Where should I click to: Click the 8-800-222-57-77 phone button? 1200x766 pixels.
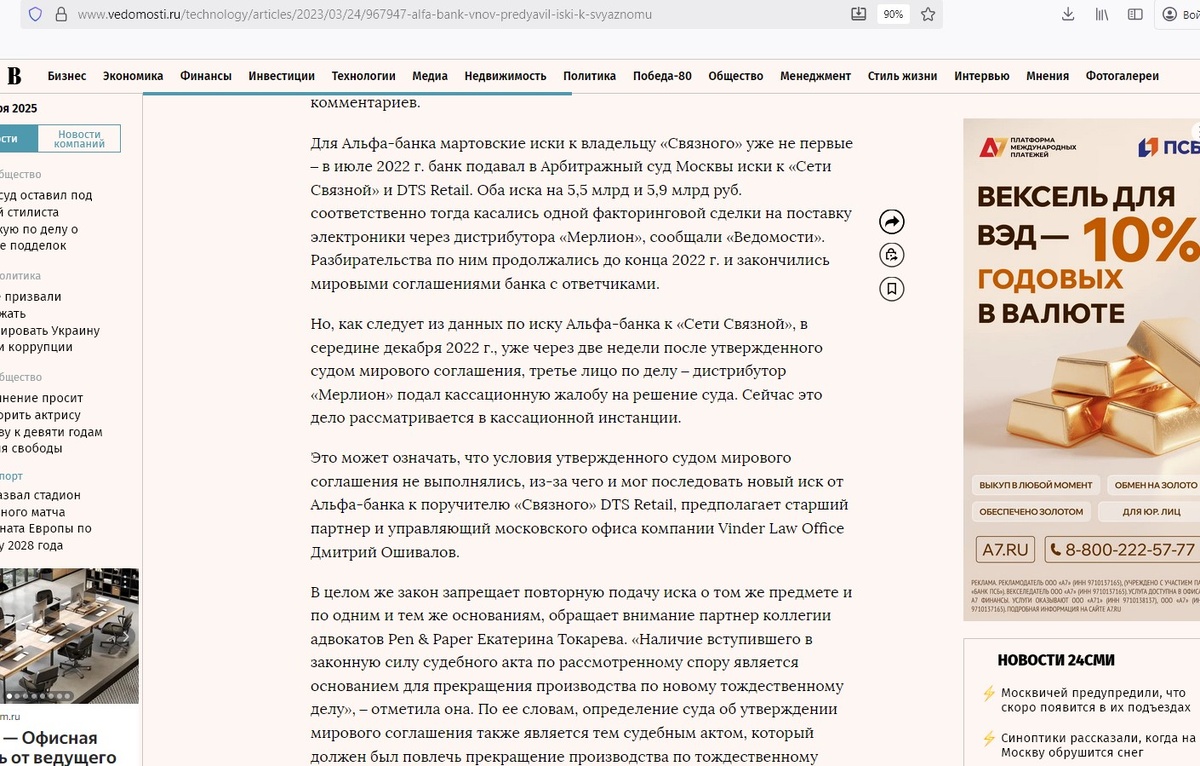(1122, 550)
